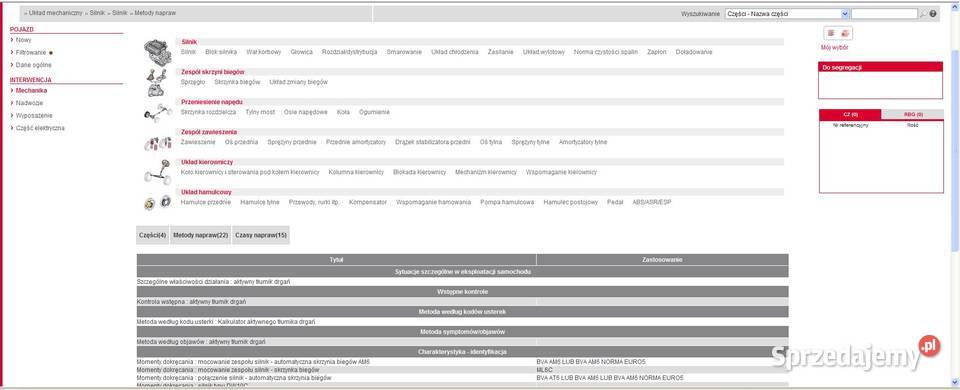This screenshot has height=390, width=960.
Task: Open the Części - Nazwa części dropdown
Action: point(787,13)
